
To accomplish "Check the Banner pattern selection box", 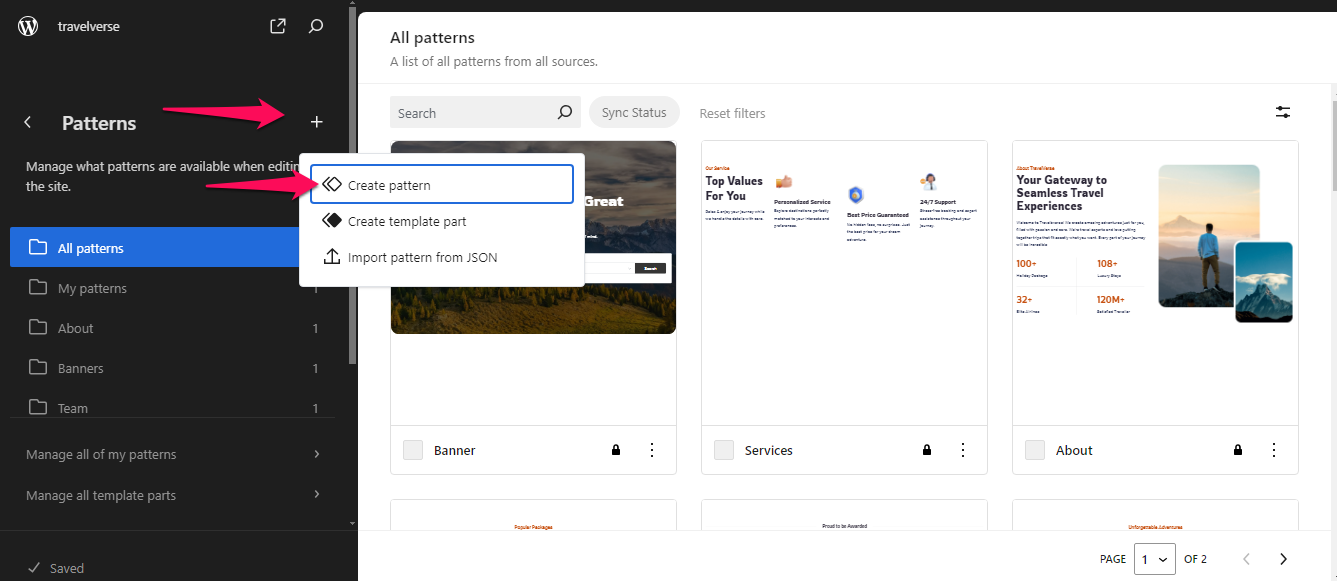I will click(x=412, y=450).
